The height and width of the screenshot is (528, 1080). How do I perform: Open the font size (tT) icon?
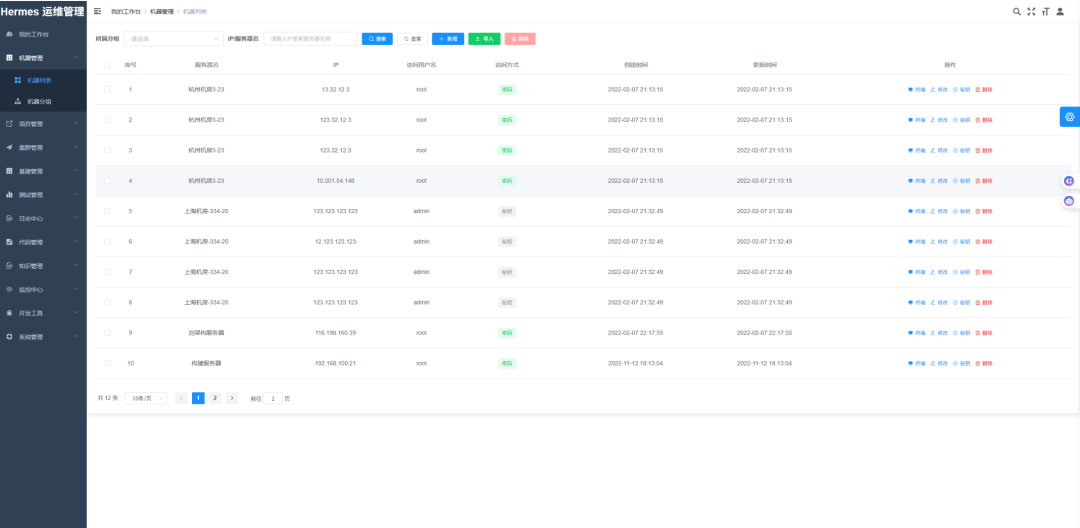[x=1046, y=12]
